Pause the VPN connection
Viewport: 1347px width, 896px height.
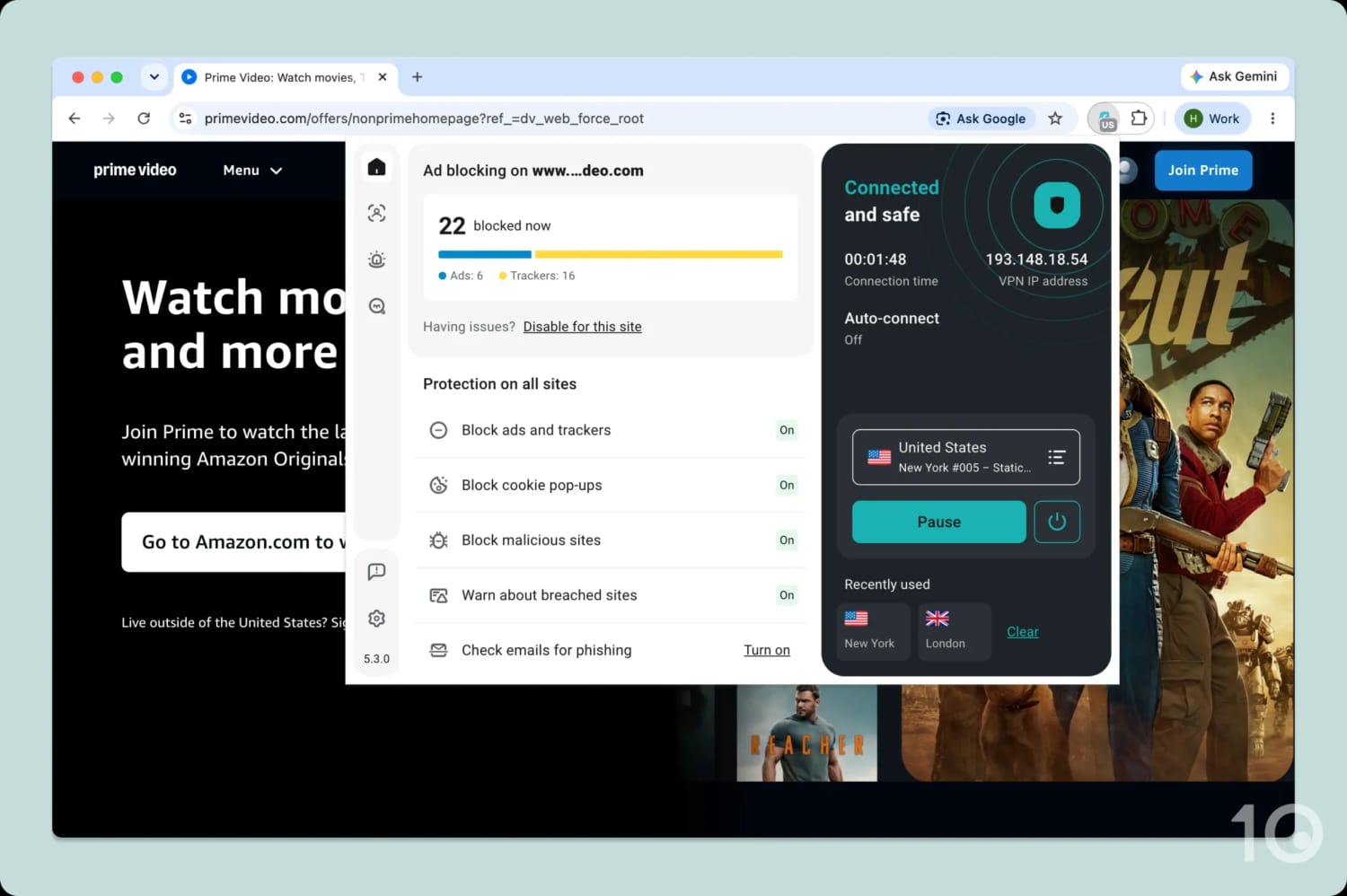pyautogui.click(x=938, y=522)
